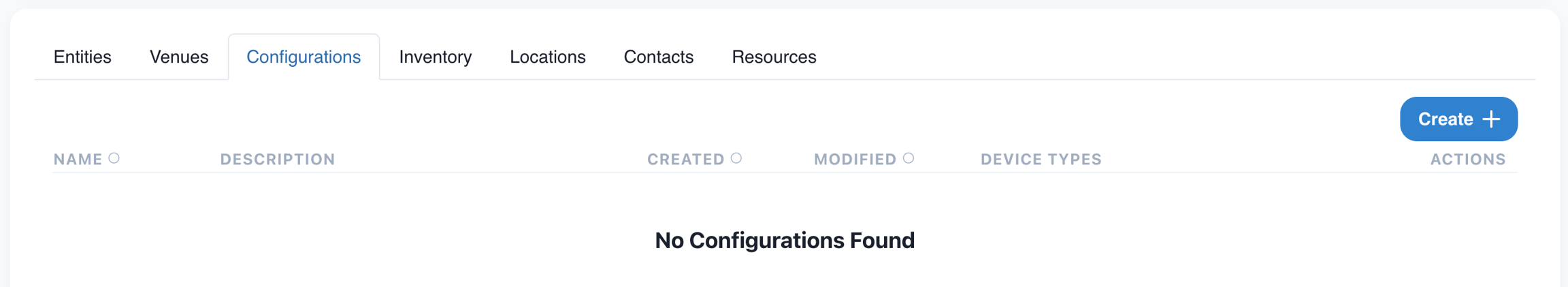Click the sort icon next to Name
Image resolution: width=1568 pixels, height=287 pixels.
point(114,158)
